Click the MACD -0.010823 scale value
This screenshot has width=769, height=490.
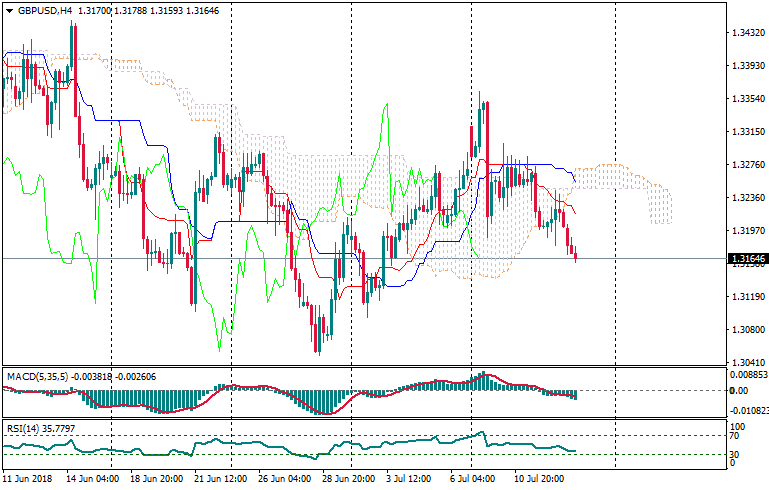pyautogui.click(x=748, y=411)
